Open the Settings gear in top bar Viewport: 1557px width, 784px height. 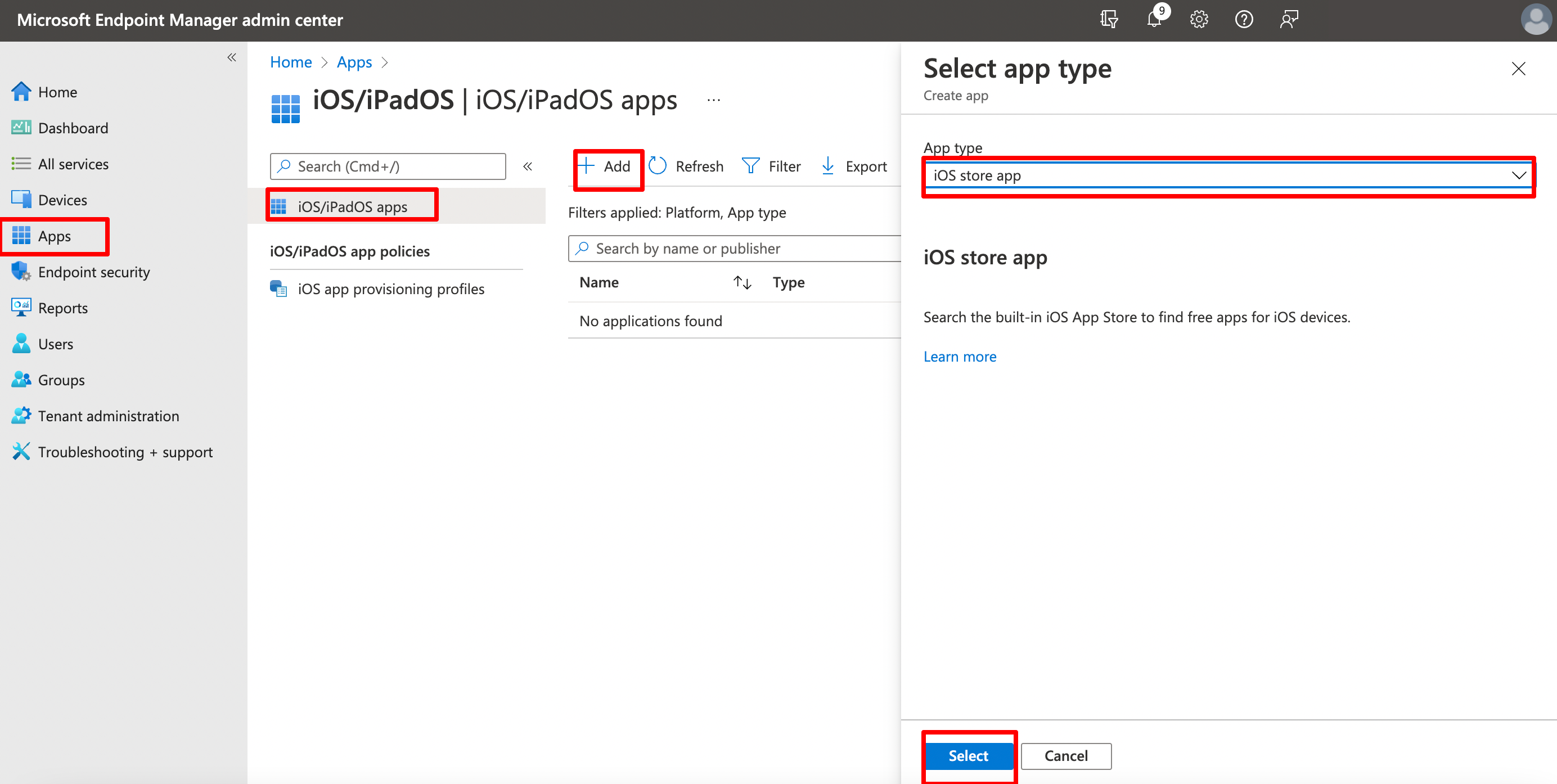[1199, 19]
